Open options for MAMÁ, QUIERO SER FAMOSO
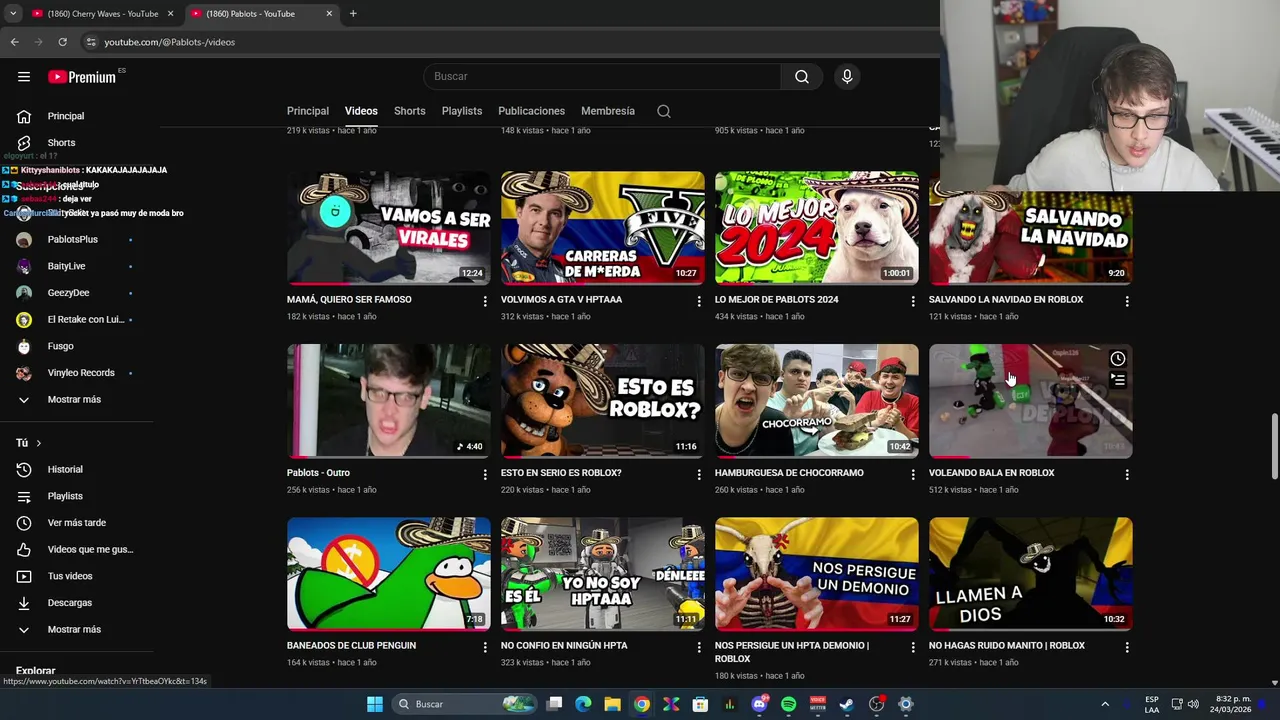This screenshot has width=1280, height=720. 485,301
